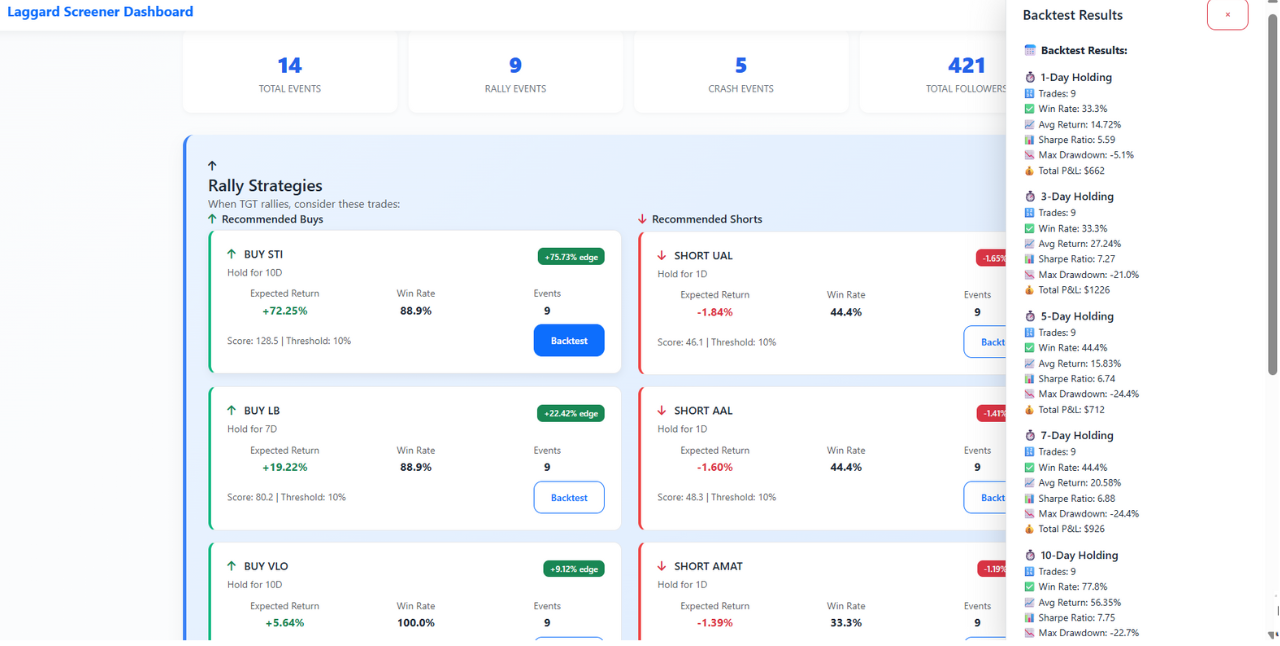The image size is (1280, 646).
Task: Click the checkmark icon by Win Rate 33.3% in 1-Day Holding
Action: [1030, 109]
